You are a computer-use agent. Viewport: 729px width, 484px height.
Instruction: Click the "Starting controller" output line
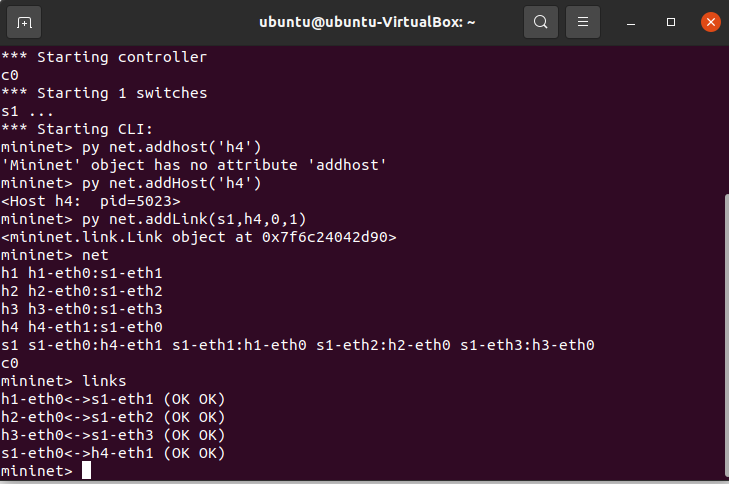click(x=104, y=57)
